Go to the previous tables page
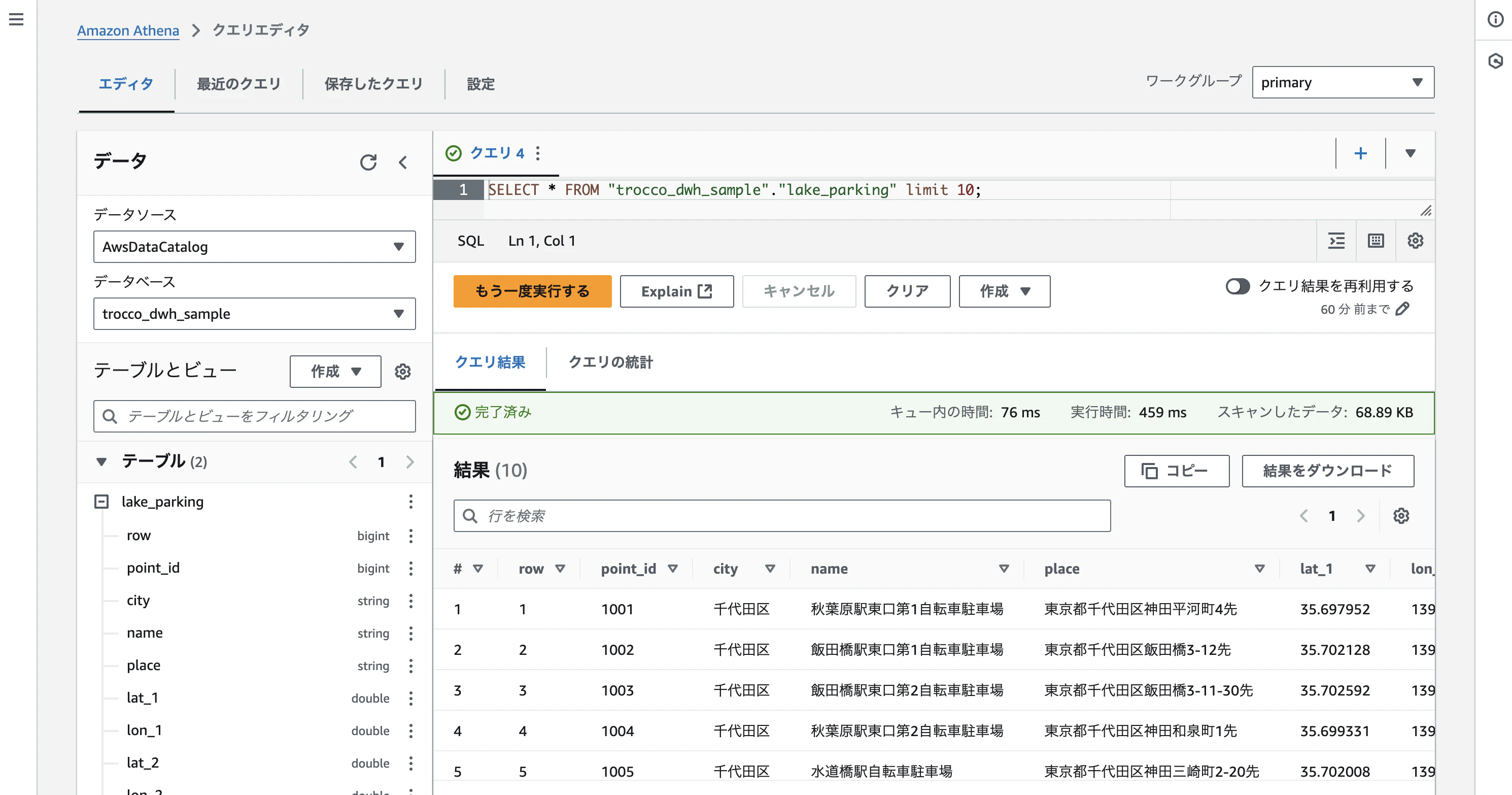The image size is (1512, 795). coord(353,462)
